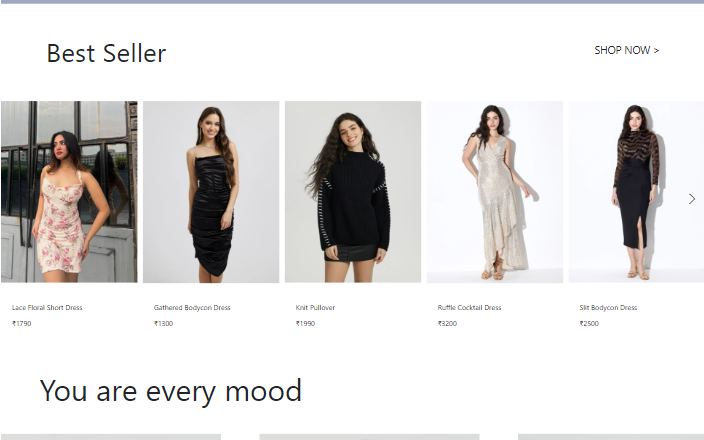Click the Ruffle Cocktail Dress title
This screenshot has height=440, width=704.
tap(470, 308)
